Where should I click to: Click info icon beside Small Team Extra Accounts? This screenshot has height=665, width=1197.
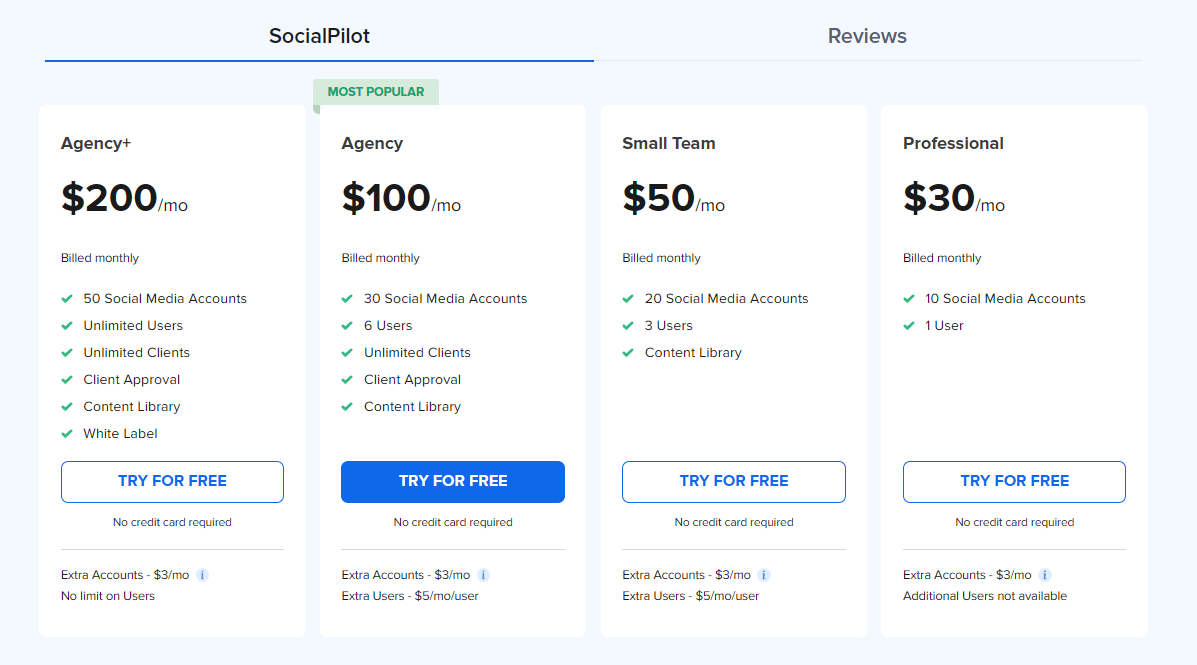pos(763,575)
